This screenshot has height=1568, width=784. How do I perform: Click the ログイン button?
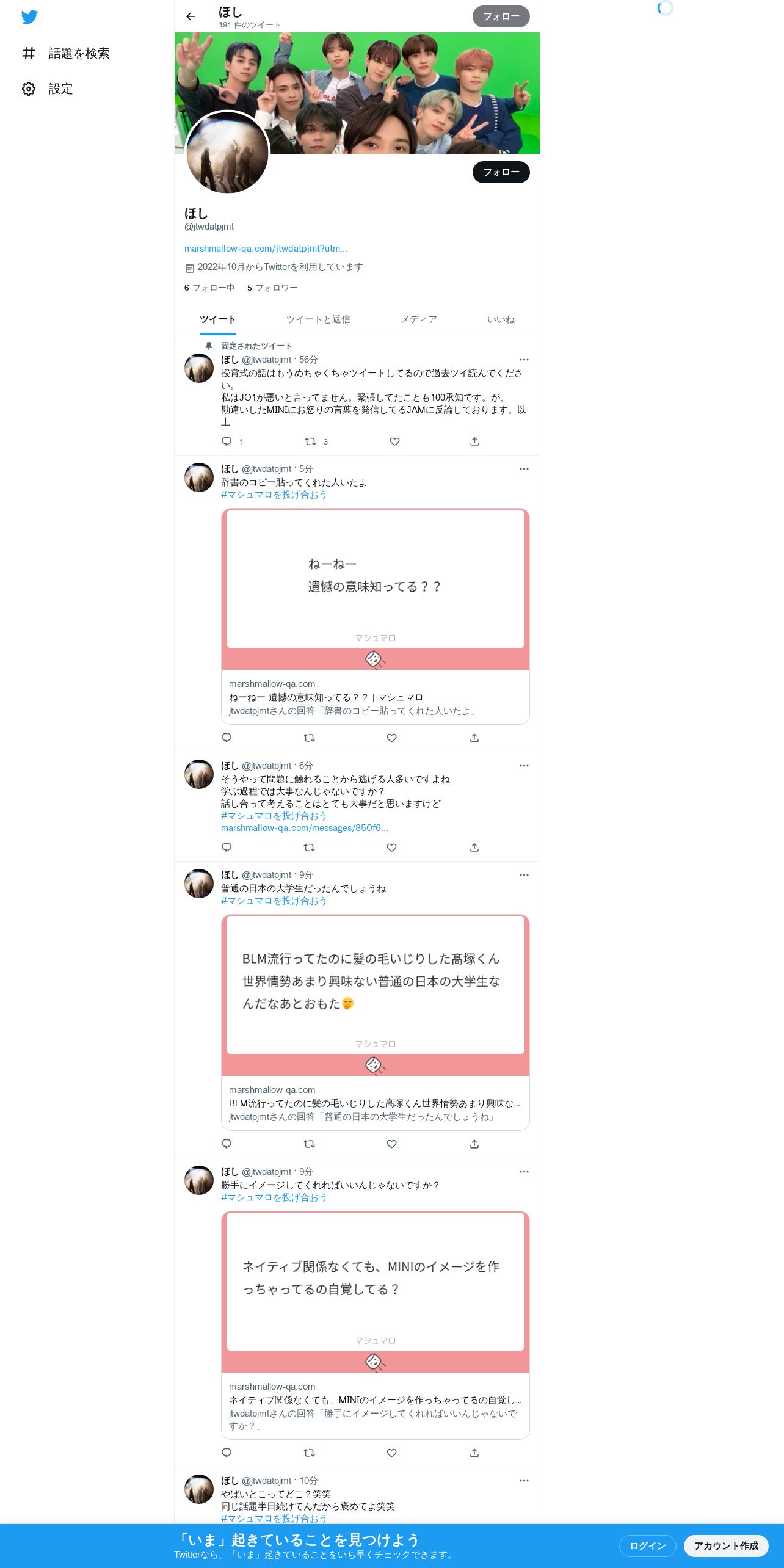tap(647, 1545)
